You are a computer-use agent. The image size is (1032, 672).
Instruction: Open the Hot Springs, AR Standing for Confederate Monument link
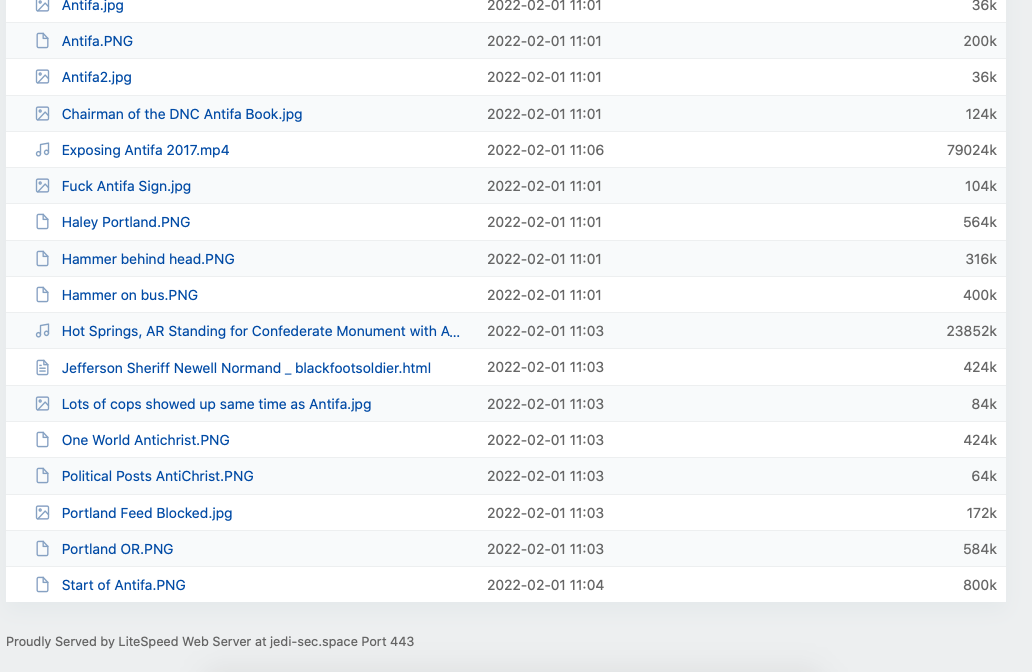(x=261, y=331)
